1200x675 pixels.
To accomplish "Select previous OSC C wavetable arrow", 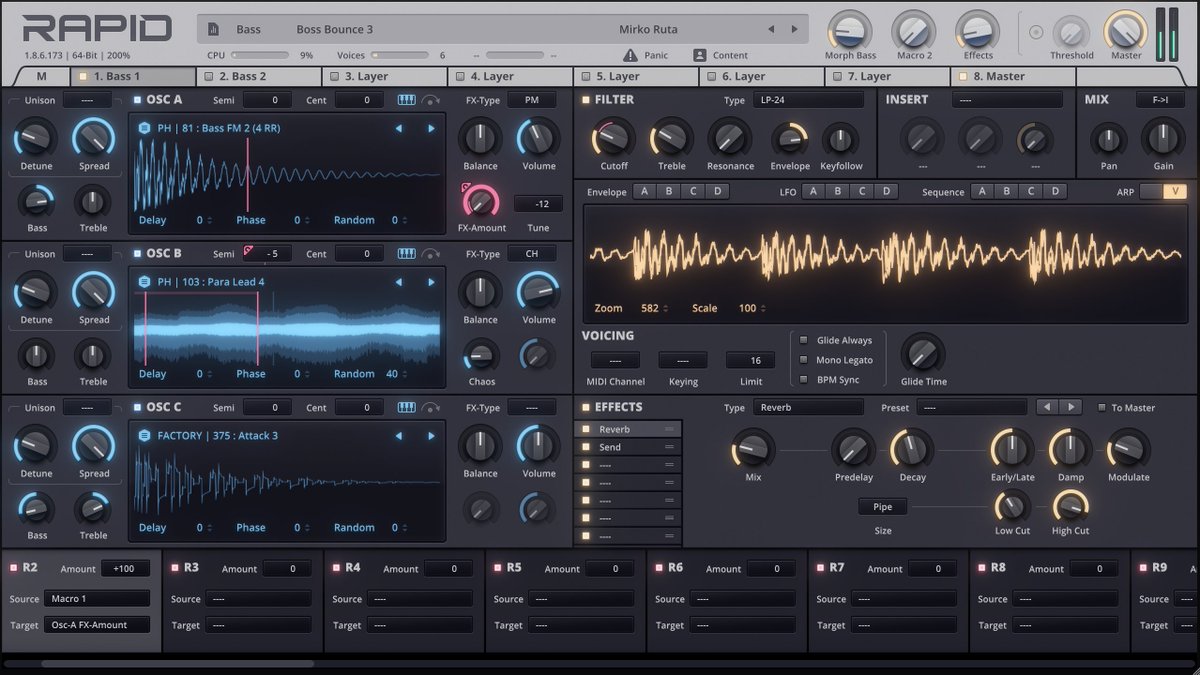I will (399, 436).
